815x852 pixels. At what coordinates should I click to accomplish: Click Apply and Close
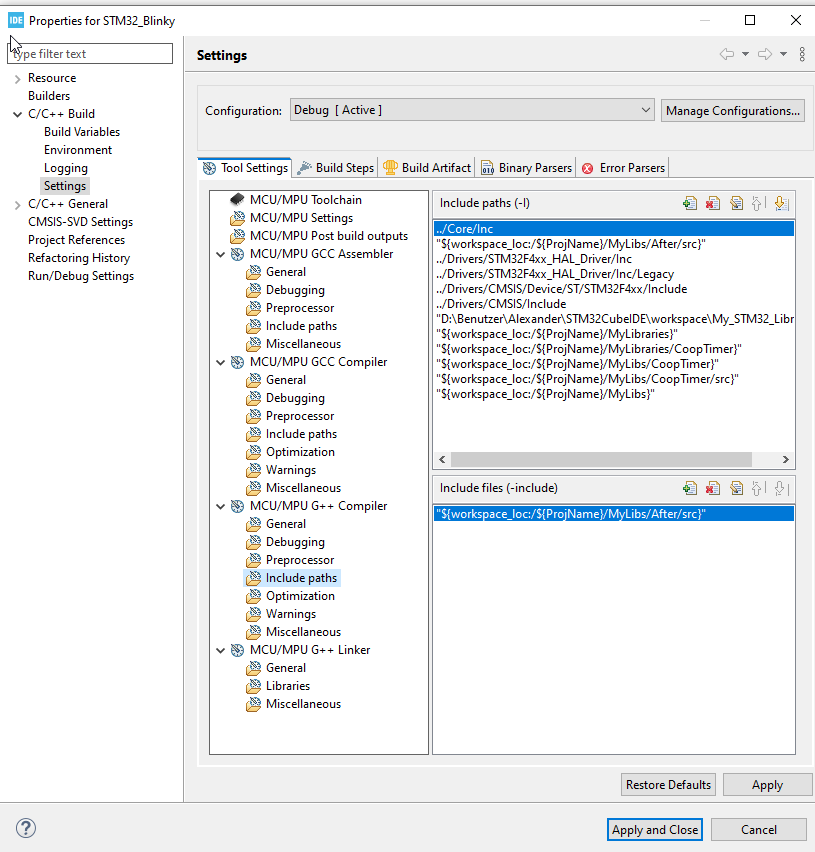pos(654,830)
